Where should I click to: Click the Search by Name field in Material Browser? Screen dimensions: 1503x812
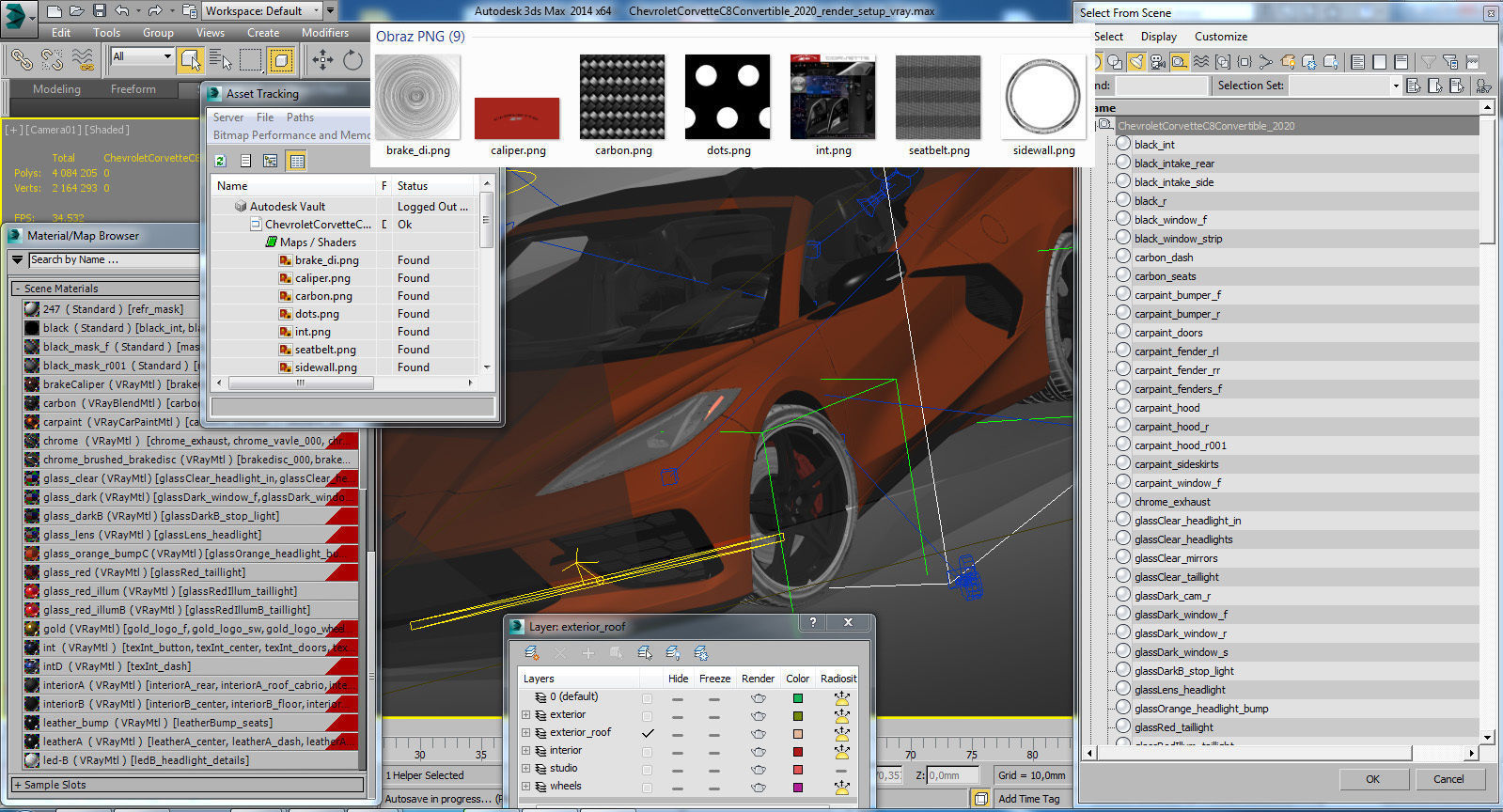(115, 260)
